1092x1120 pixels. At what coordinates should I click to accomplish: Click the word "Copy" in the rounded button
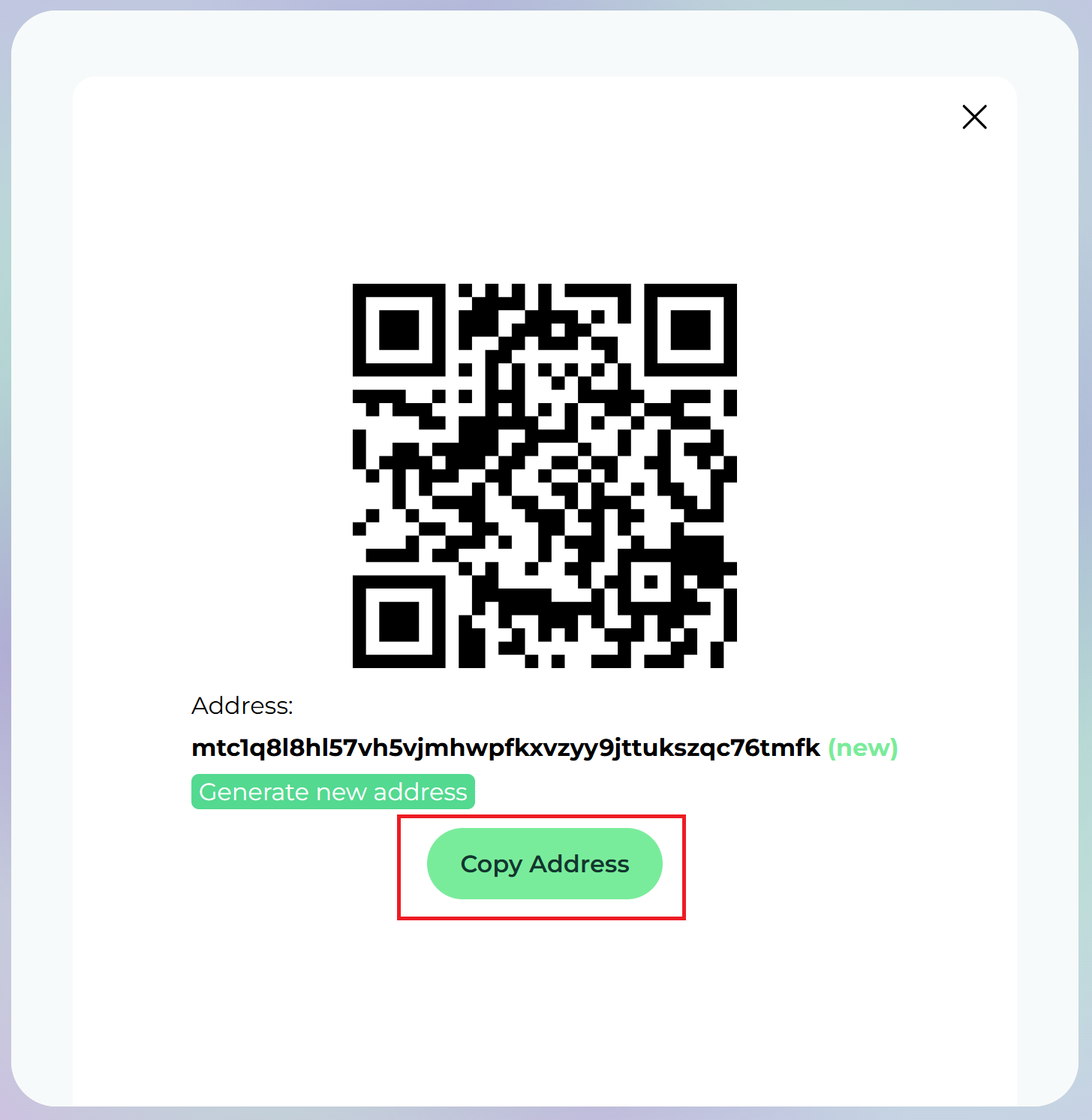click(491, 864)
